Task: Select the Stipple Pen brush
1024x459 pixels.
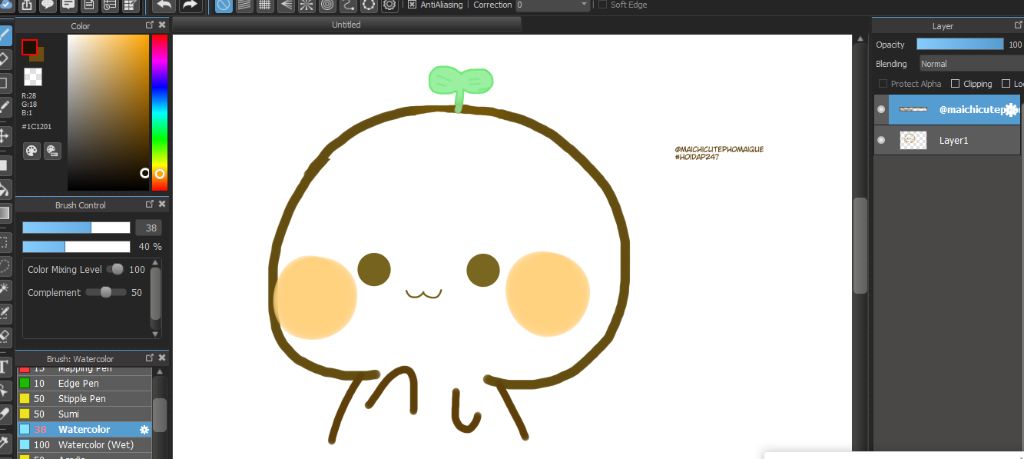Action: (x=84, y=398)
